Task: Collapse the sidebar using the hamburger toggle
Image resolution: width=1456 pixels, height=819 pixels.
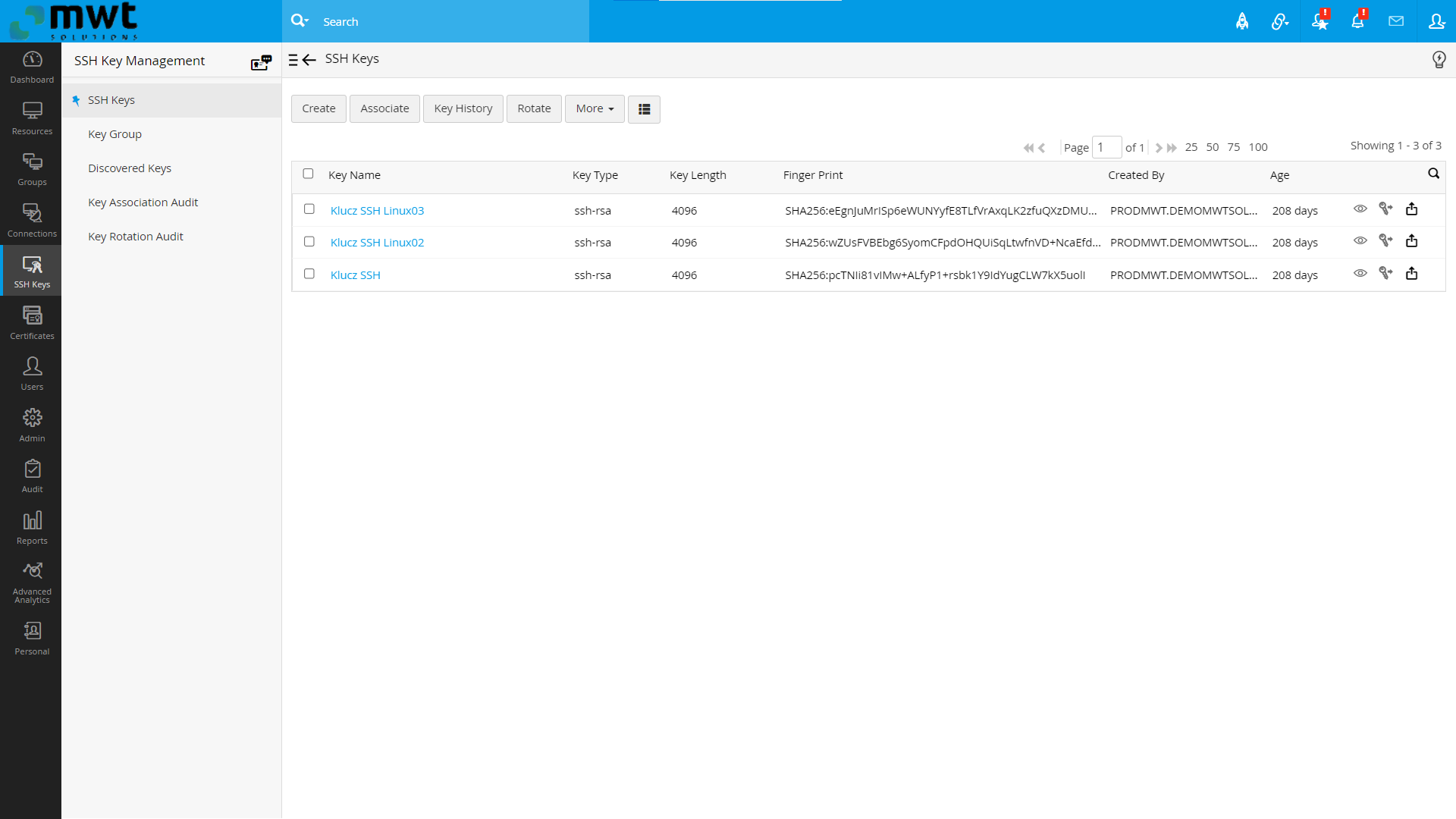Action: tap(294, 59)
